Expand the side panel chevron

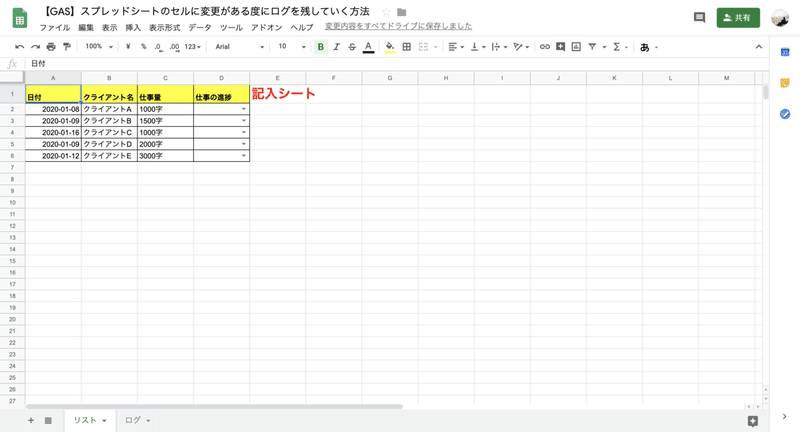pyautogui.click(x=785, y=417)
